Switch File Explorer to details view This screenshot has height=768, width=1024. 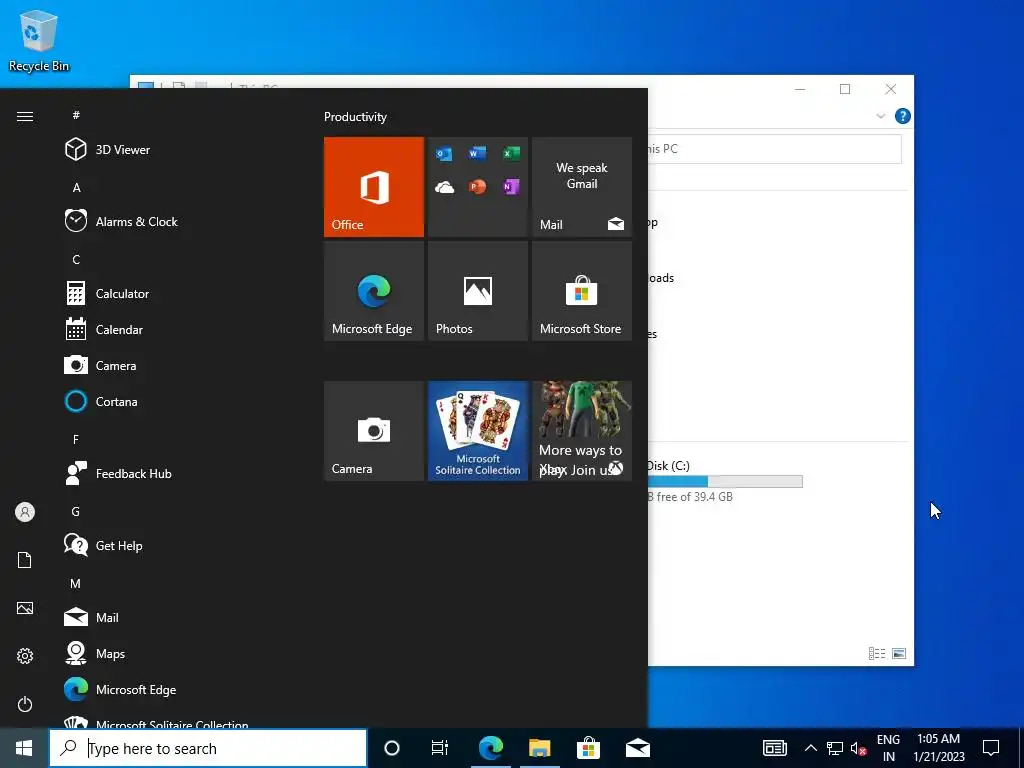click(877, 654)
